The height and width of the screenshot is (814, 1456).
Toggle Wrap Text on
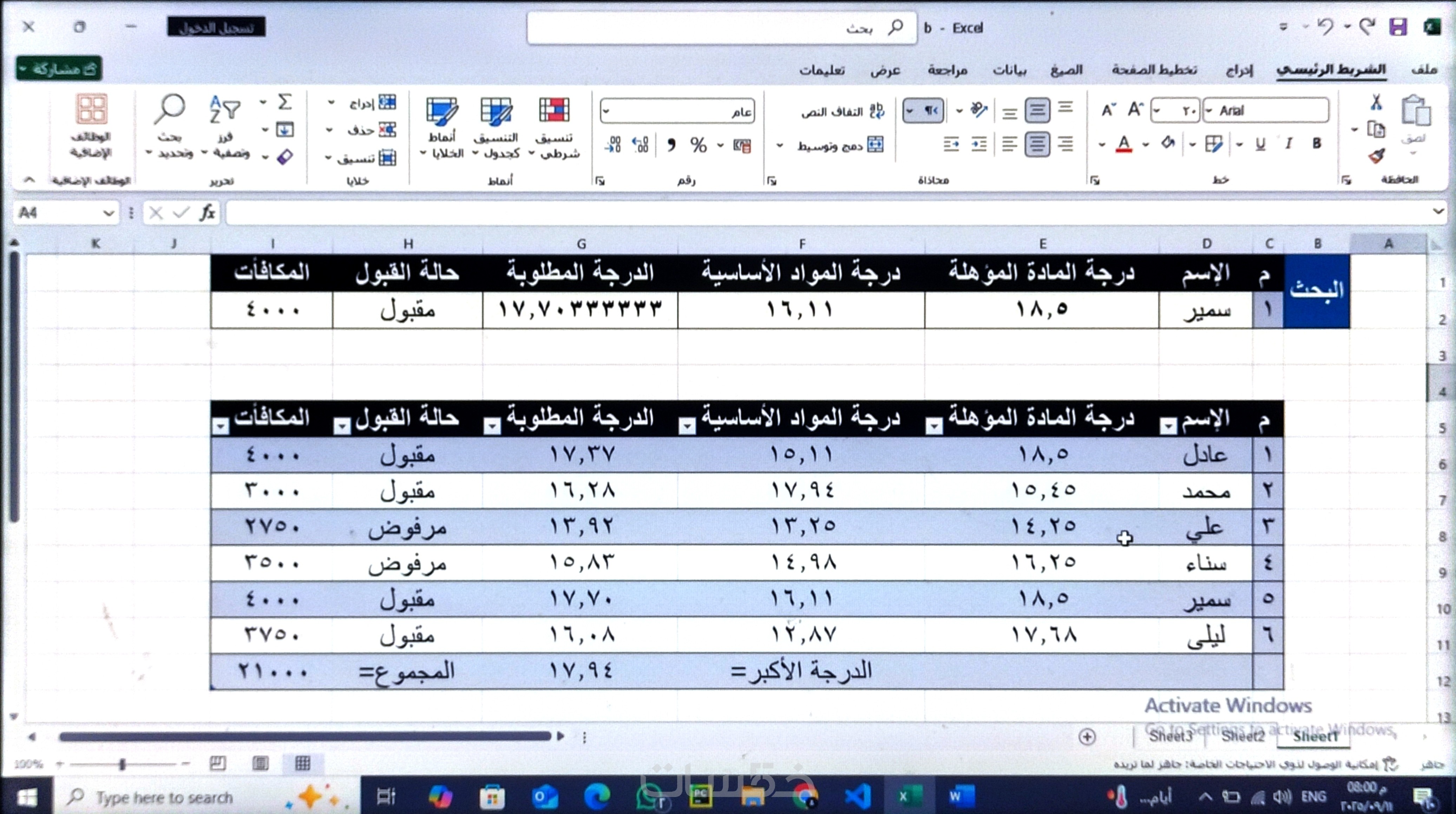(842, 111)
